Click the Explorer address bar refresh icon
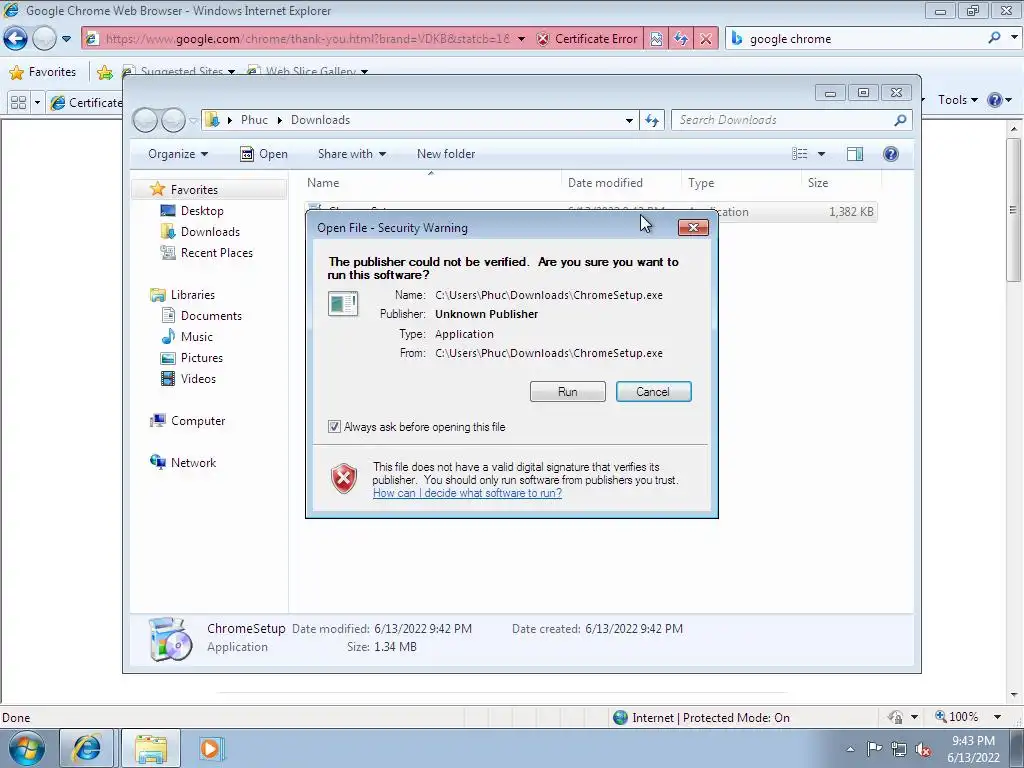This screenshot has width=1024, height=768. 652,120
